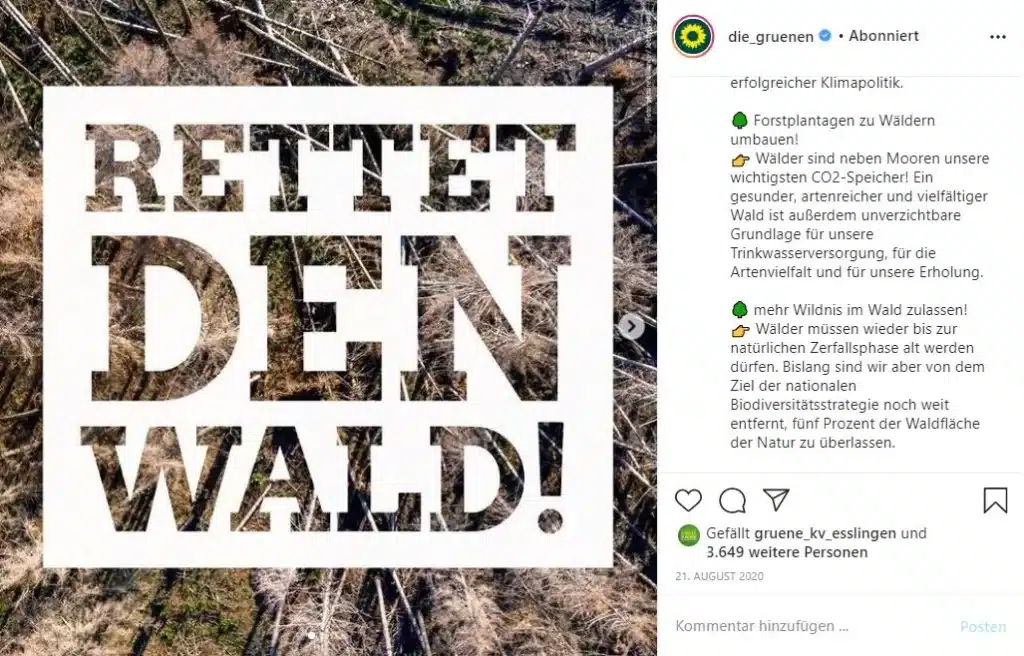The height and width of the screenshot is (656, 1024).
Task: Open the 21. August 2020 timestamp
Action: pyautogui.click(x=719, y=576)
